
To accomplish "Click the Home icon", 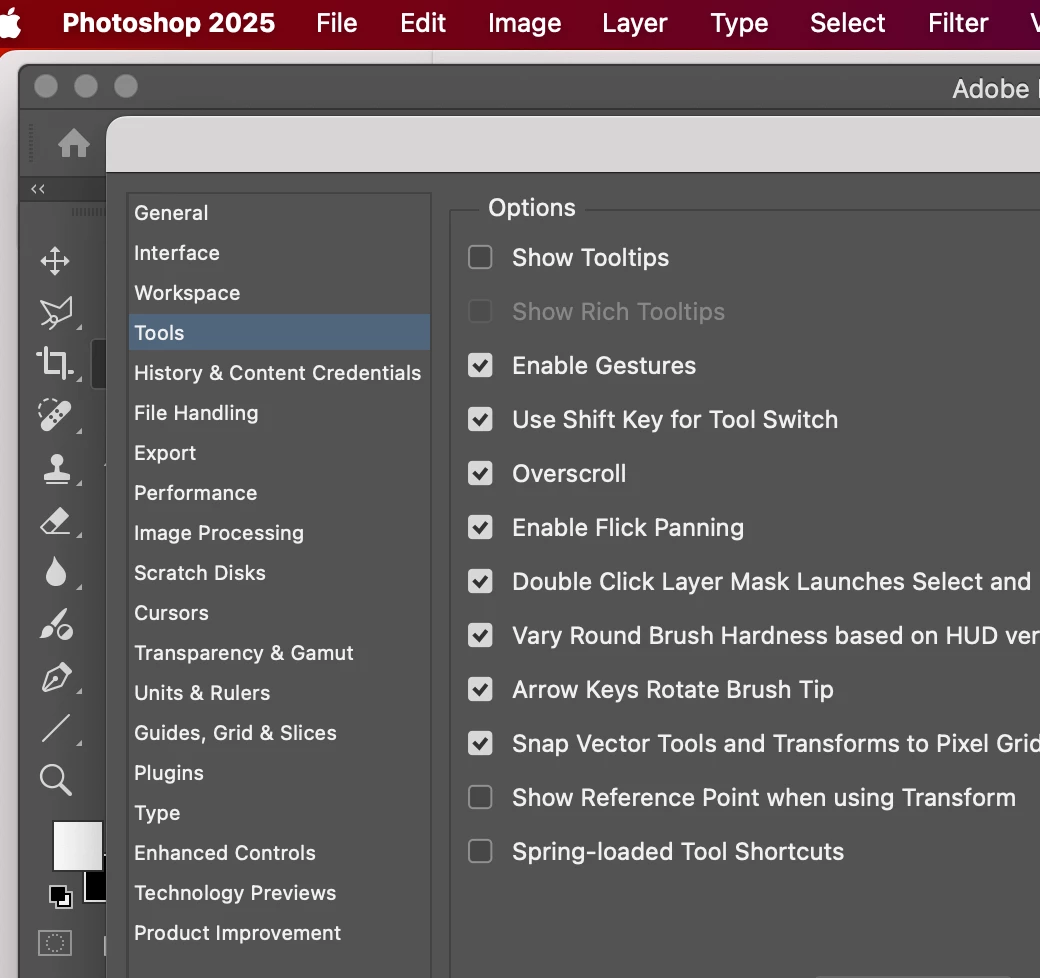I will click(x=74, y=143).
